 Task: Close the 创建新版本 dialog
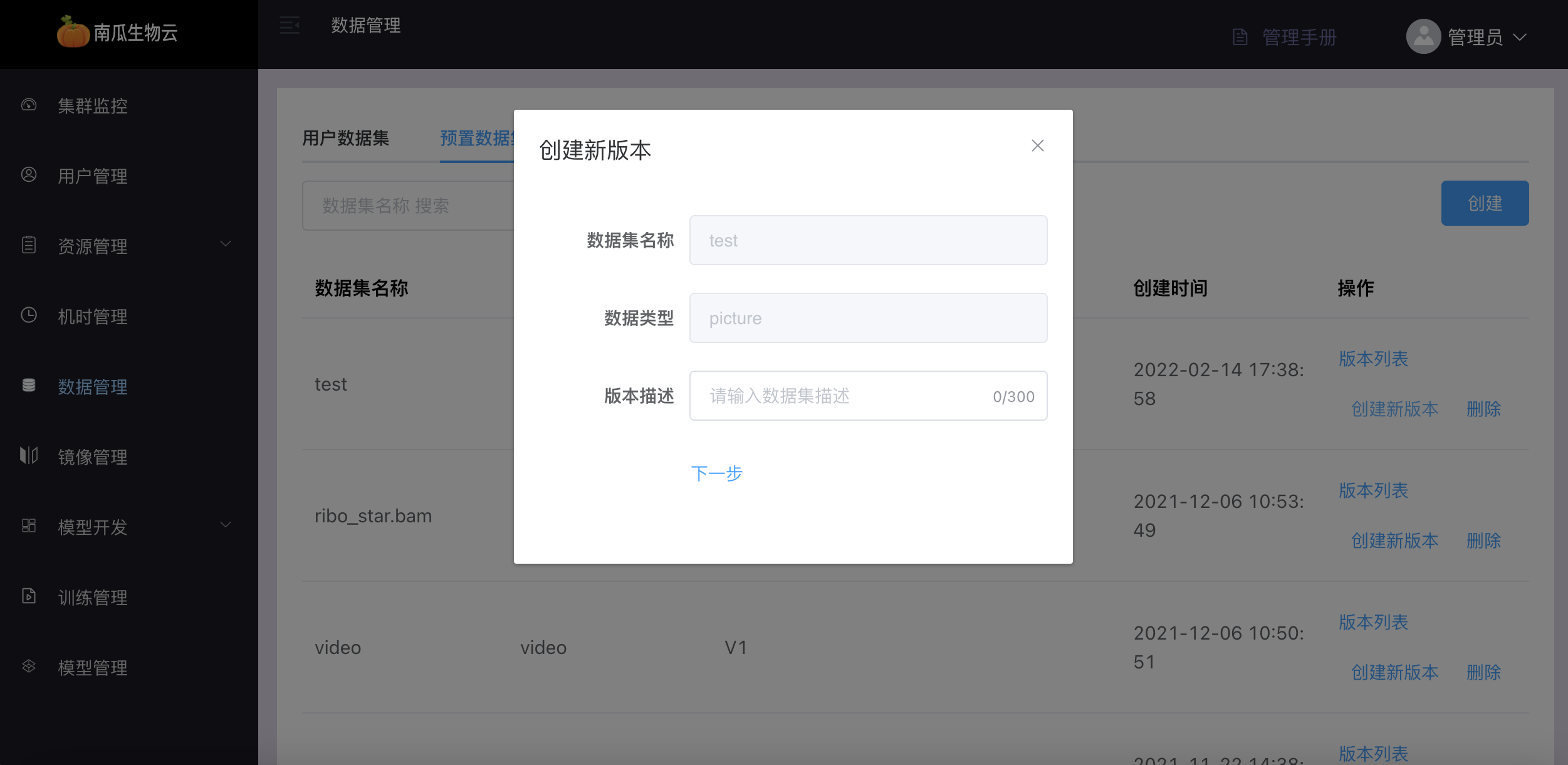click(1038, 145)
